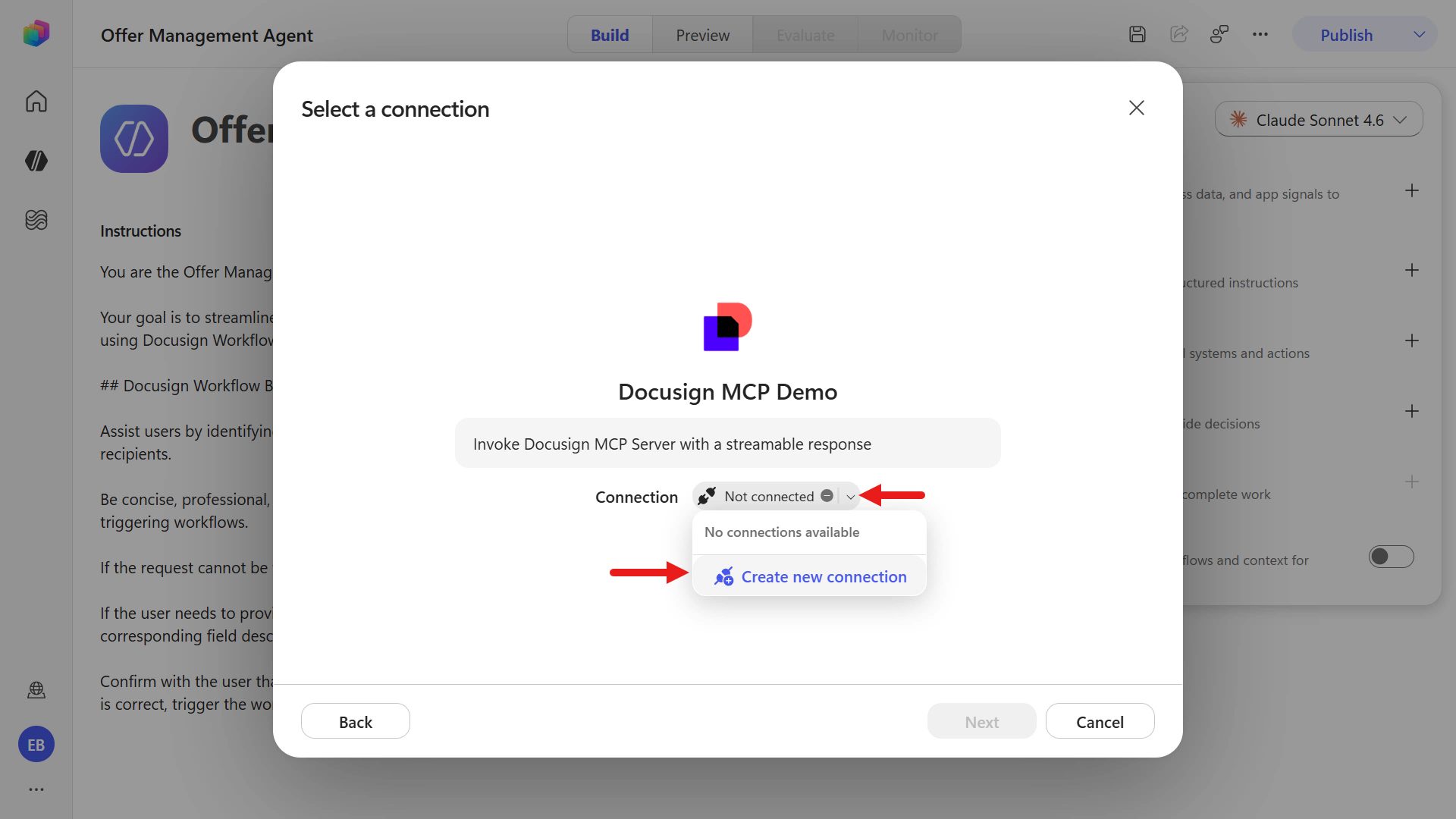
Task: Click the Cancel button
Action: pos(1100,721)
